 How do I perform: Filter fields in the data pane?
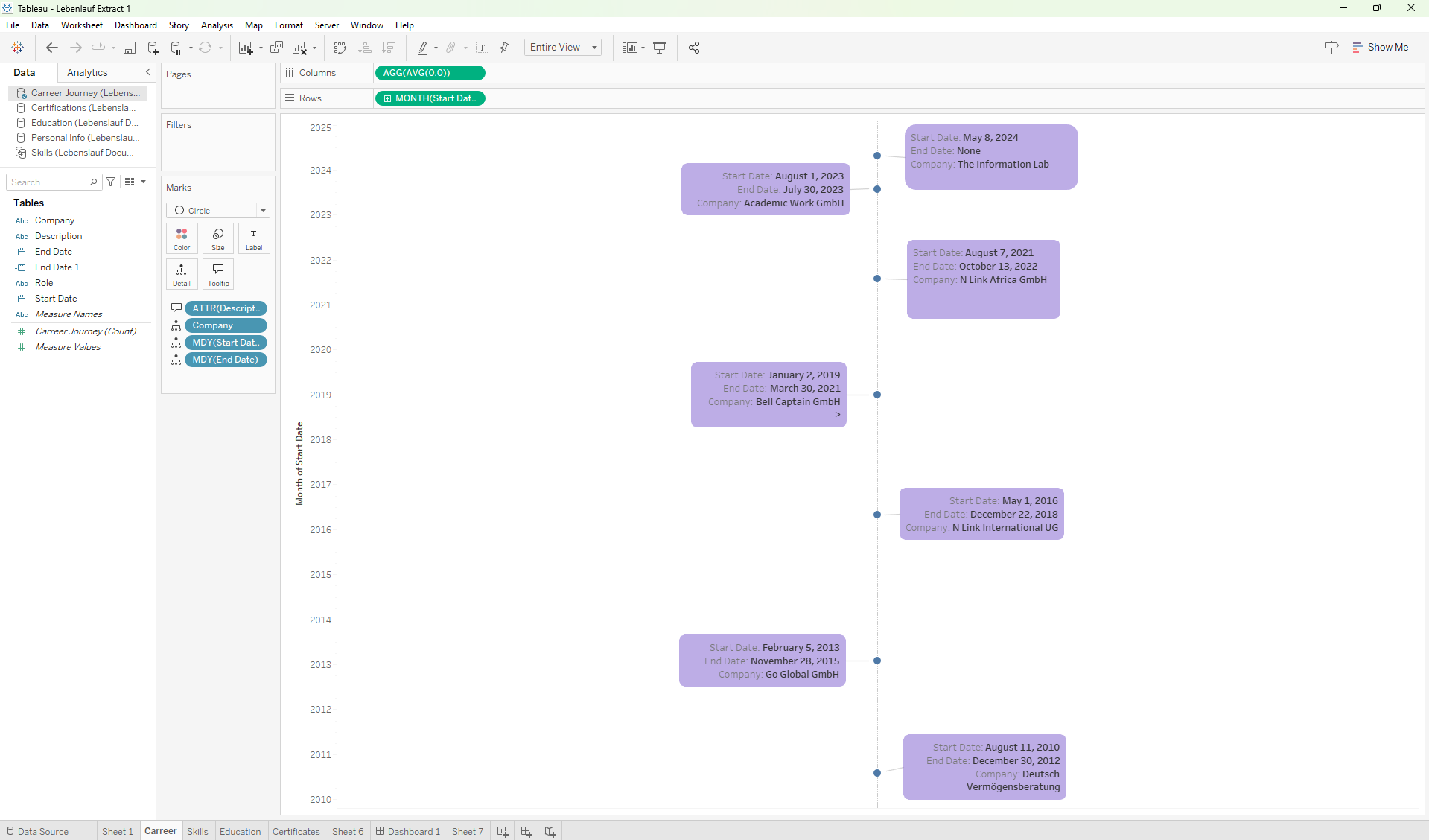(x=111, y=182)
